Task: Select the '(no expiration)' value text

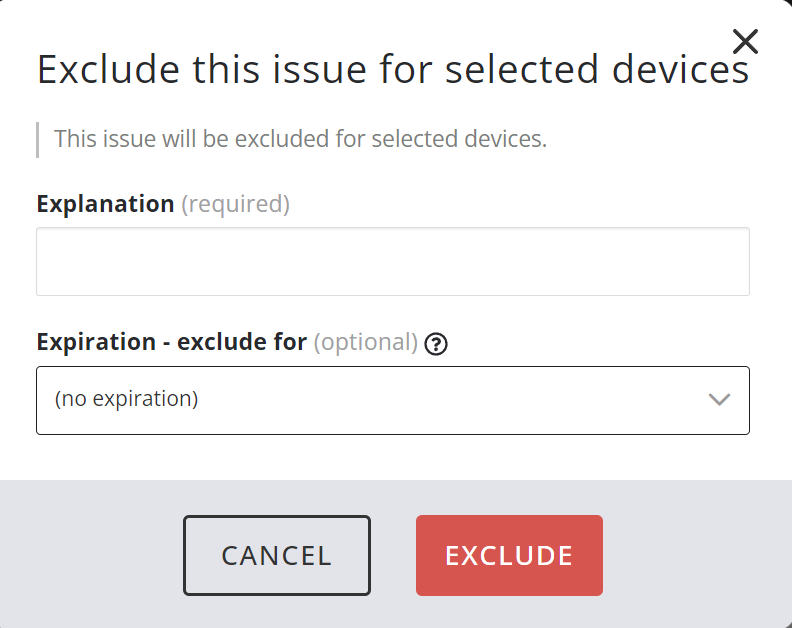Action: [x=126, y=399]
